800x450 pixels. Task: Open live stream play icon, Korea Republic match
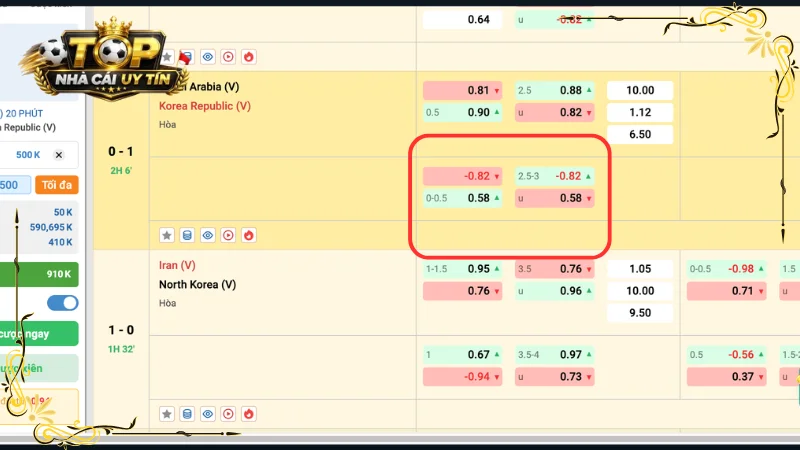tap(228, 235)
